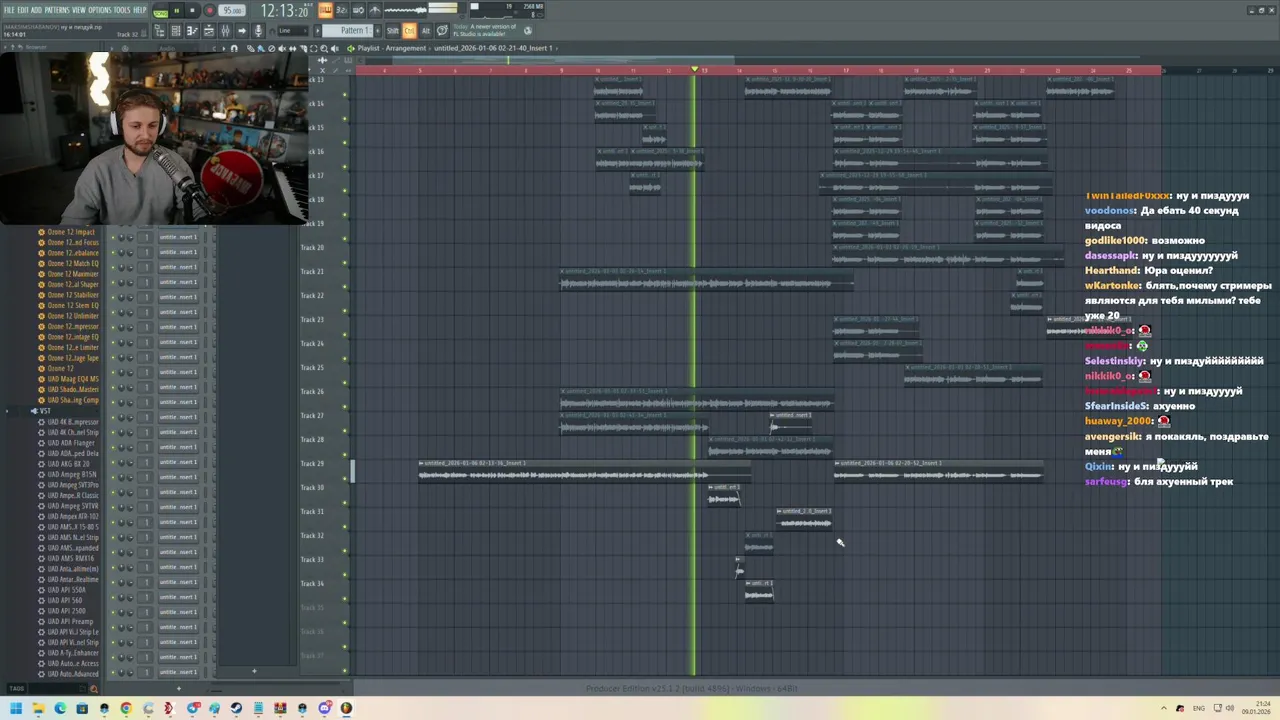Open FL Studio from the Windows taskbar
The width and height of the screenshot is (1280, 720).
346,708
